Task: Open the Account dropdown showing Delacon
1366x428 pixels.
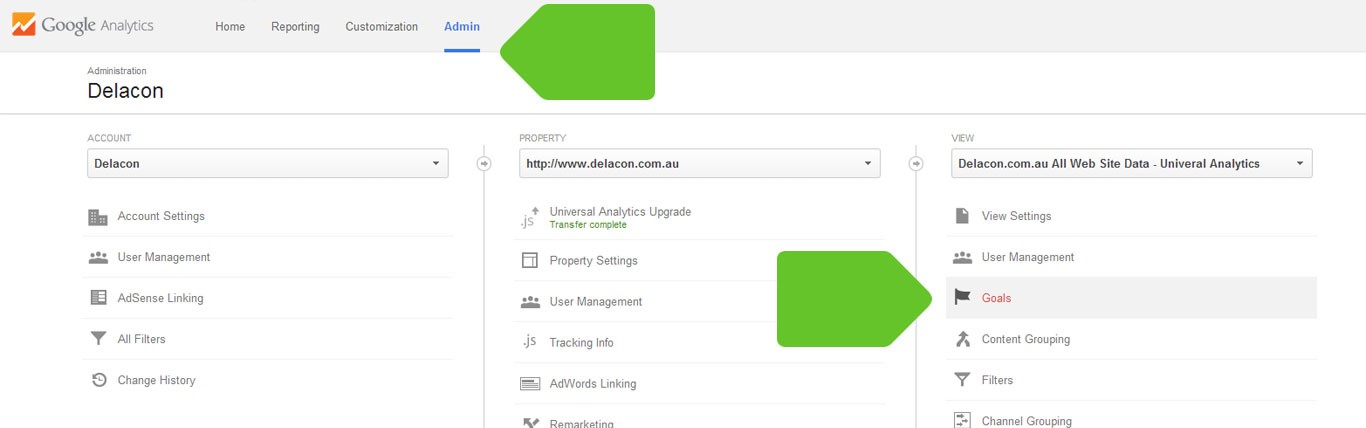Action: pyautogui.click(x=268, y=163)
